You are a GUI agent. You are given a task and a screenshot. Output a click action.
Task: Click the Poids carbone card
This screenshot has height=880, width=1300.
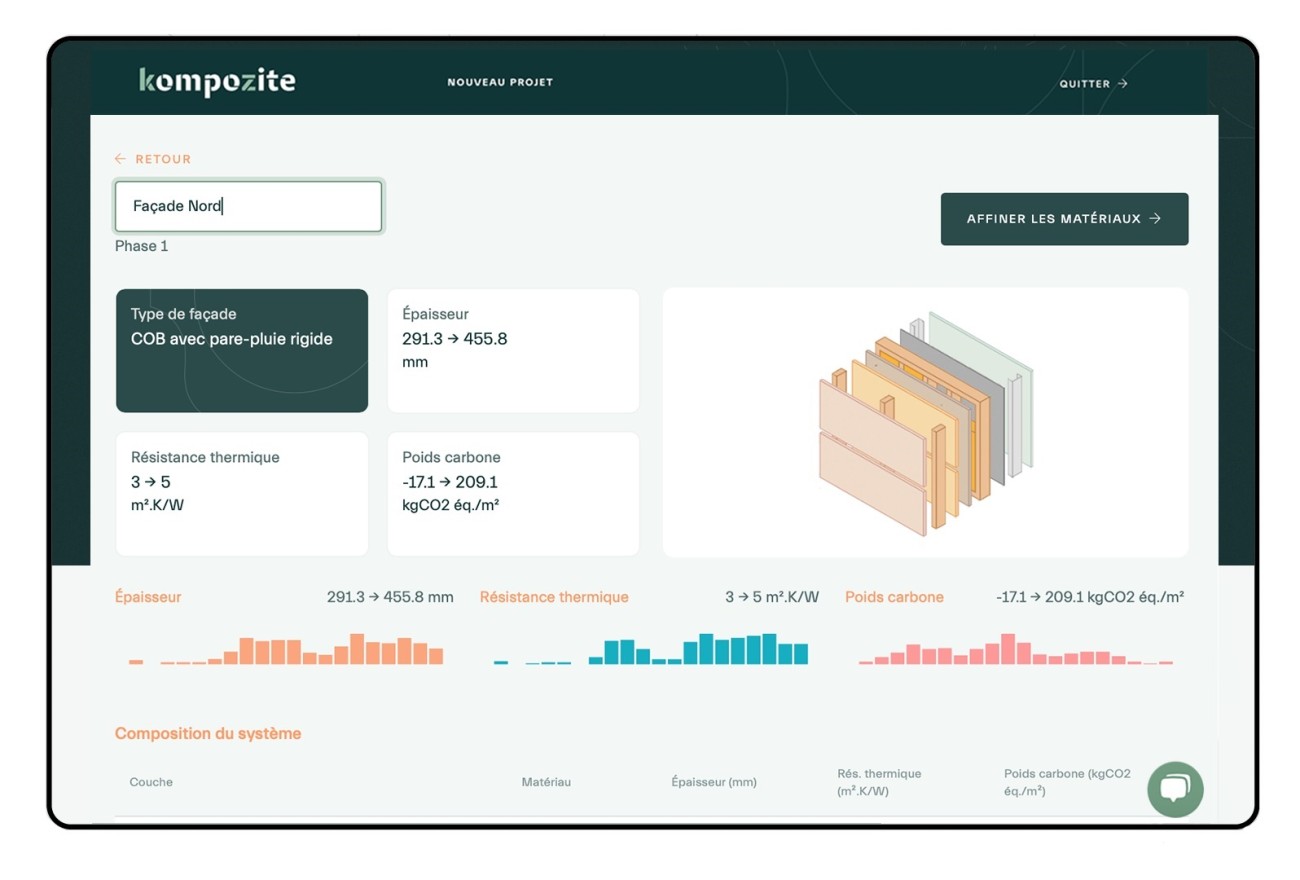point(513,493)
